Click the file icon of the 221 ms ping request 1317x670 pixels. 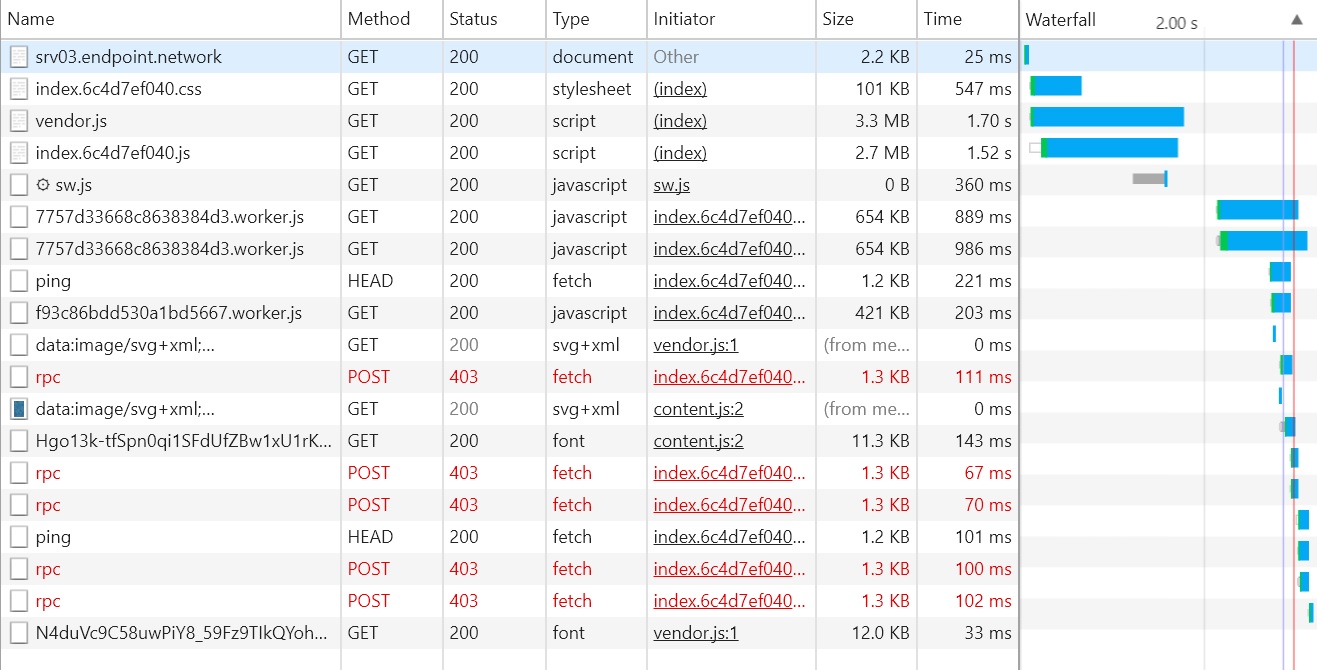pyautogui.click(x=18, y=281)
